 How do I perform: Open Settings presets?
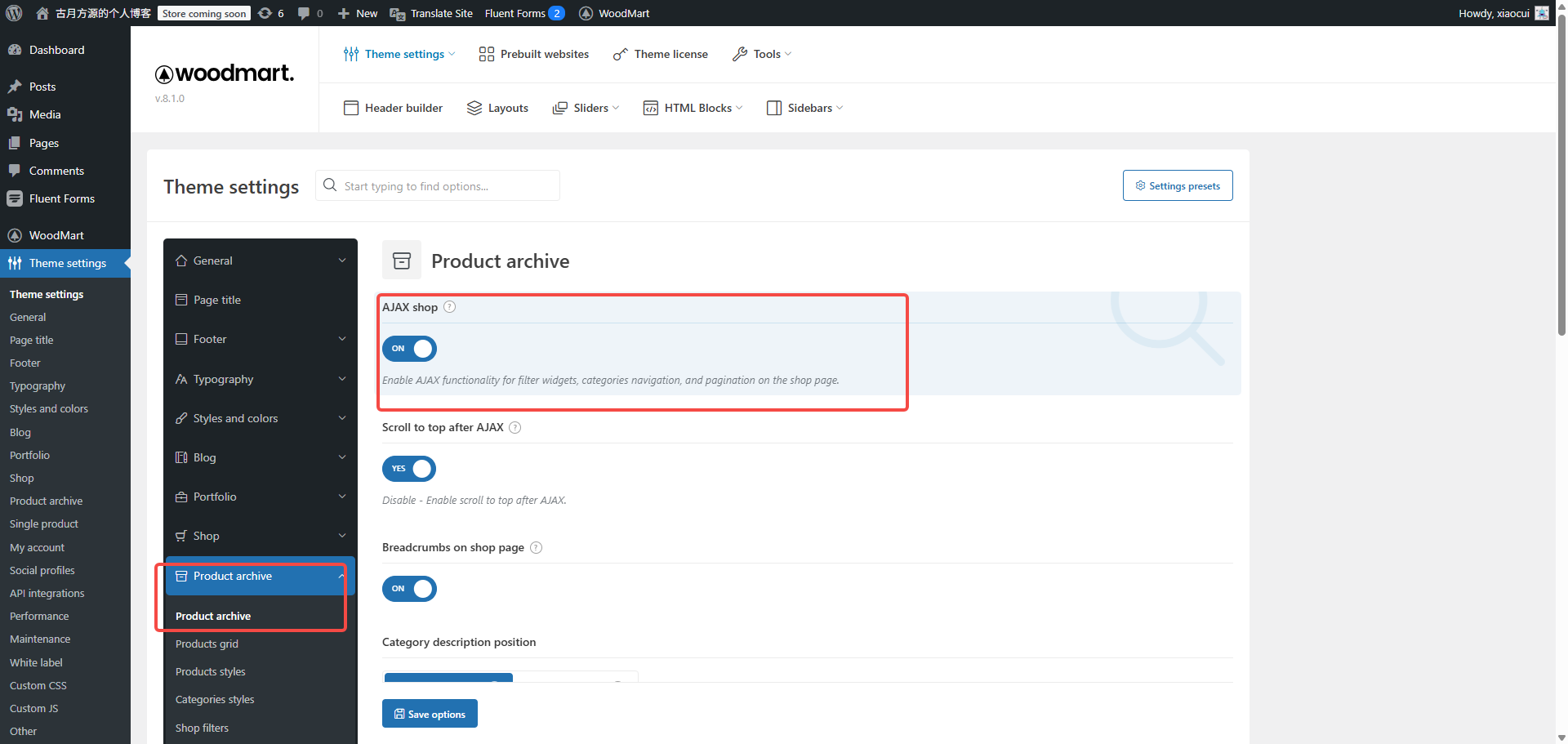[x=1178, y=185]
